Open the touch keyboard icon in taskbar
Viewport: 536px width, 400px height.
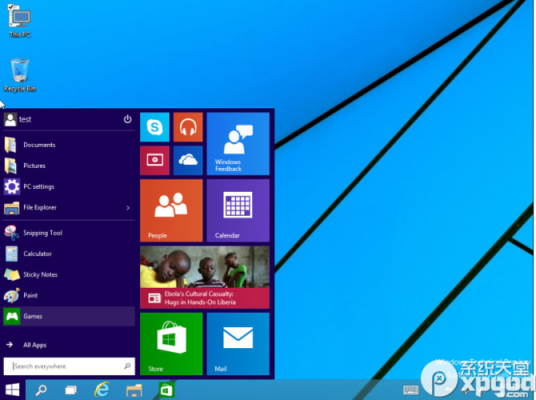pyautogui.click(x=411, y=390)
